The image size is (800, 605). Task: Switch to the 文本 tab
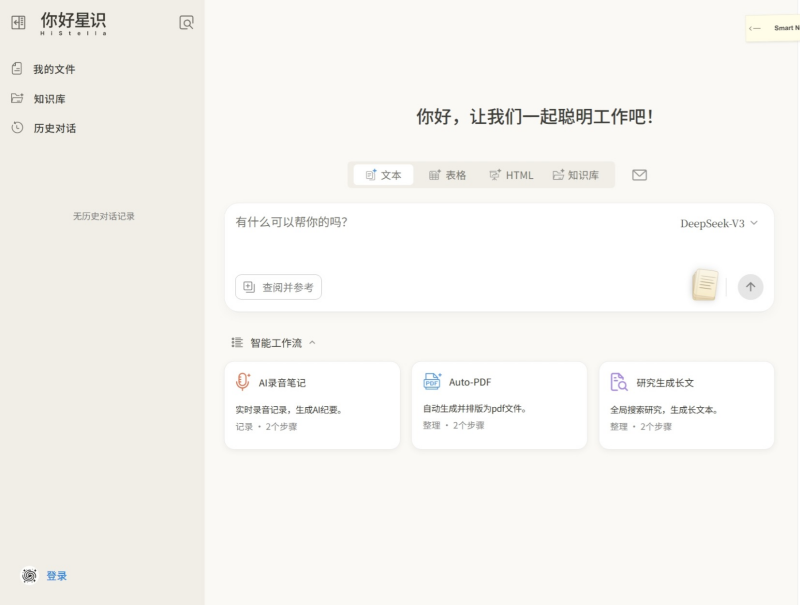tap(384, 175)
